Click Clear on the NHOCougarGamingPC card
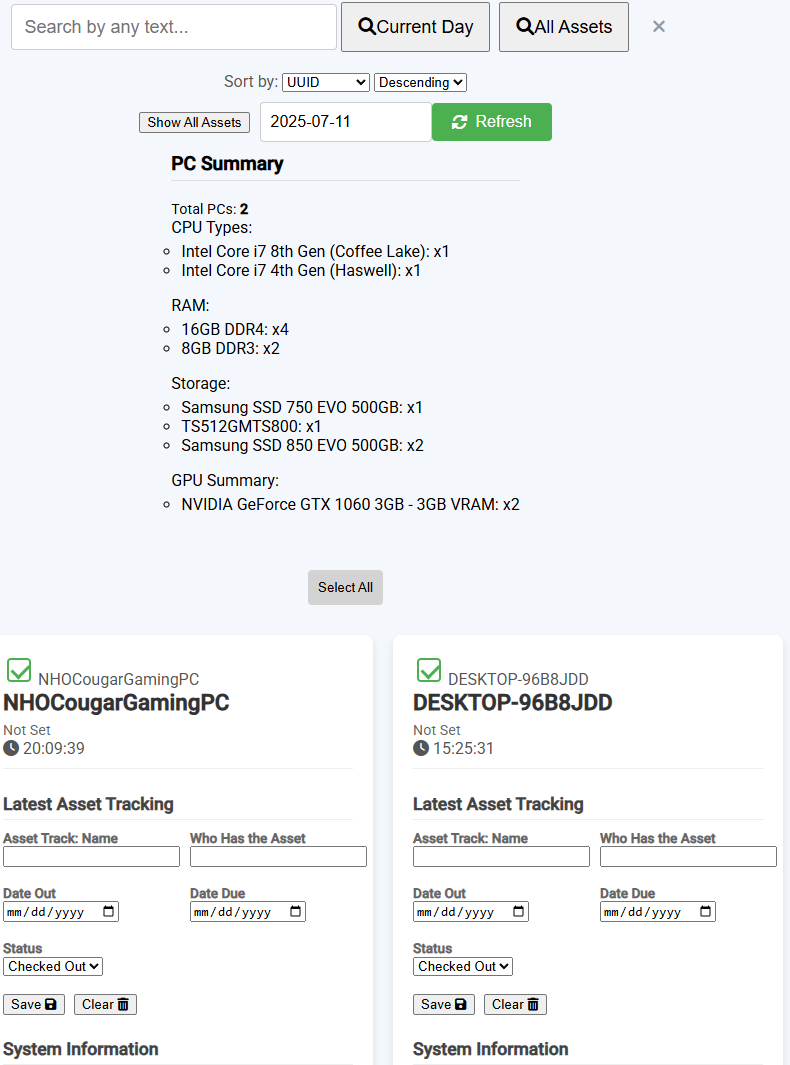Image resolution: width=790 pixels, height=1065 pixels. (104, 1004)
